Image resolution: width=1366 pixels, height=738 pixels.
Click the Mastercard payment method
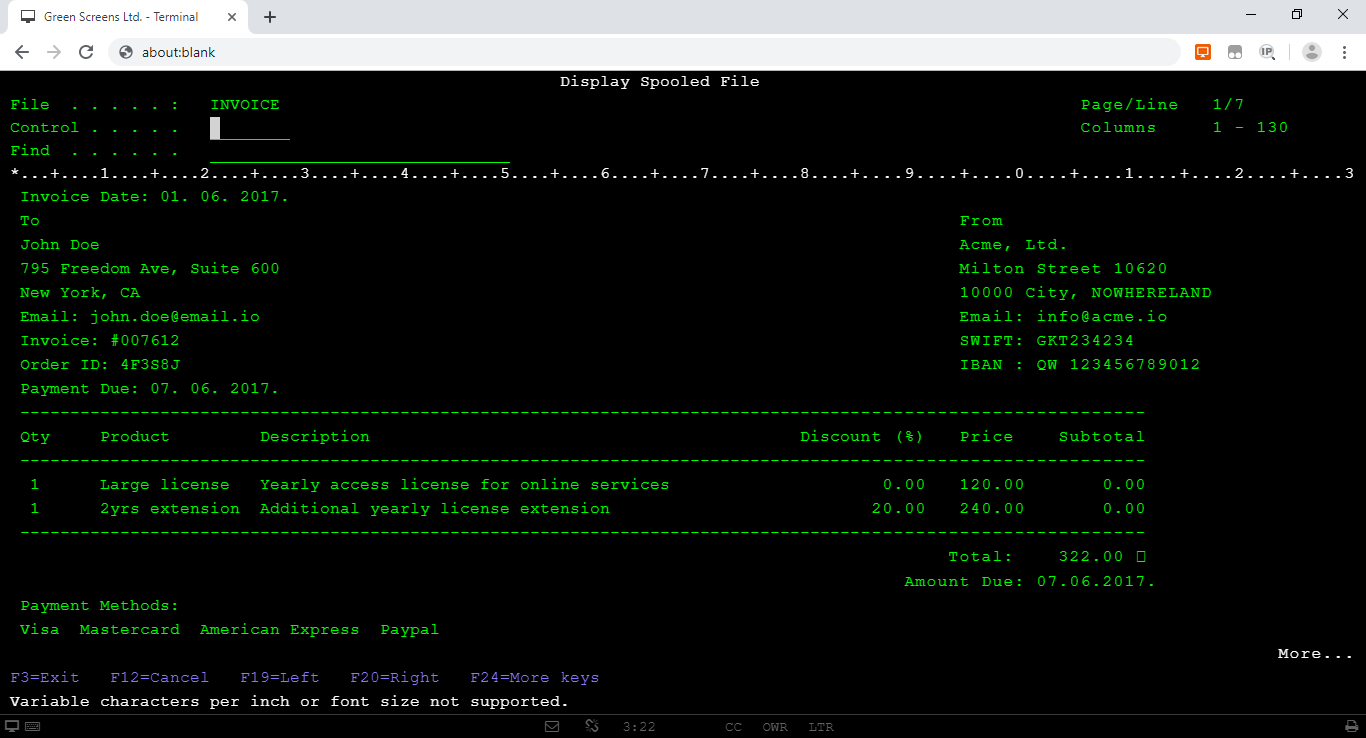pos(130,630)
